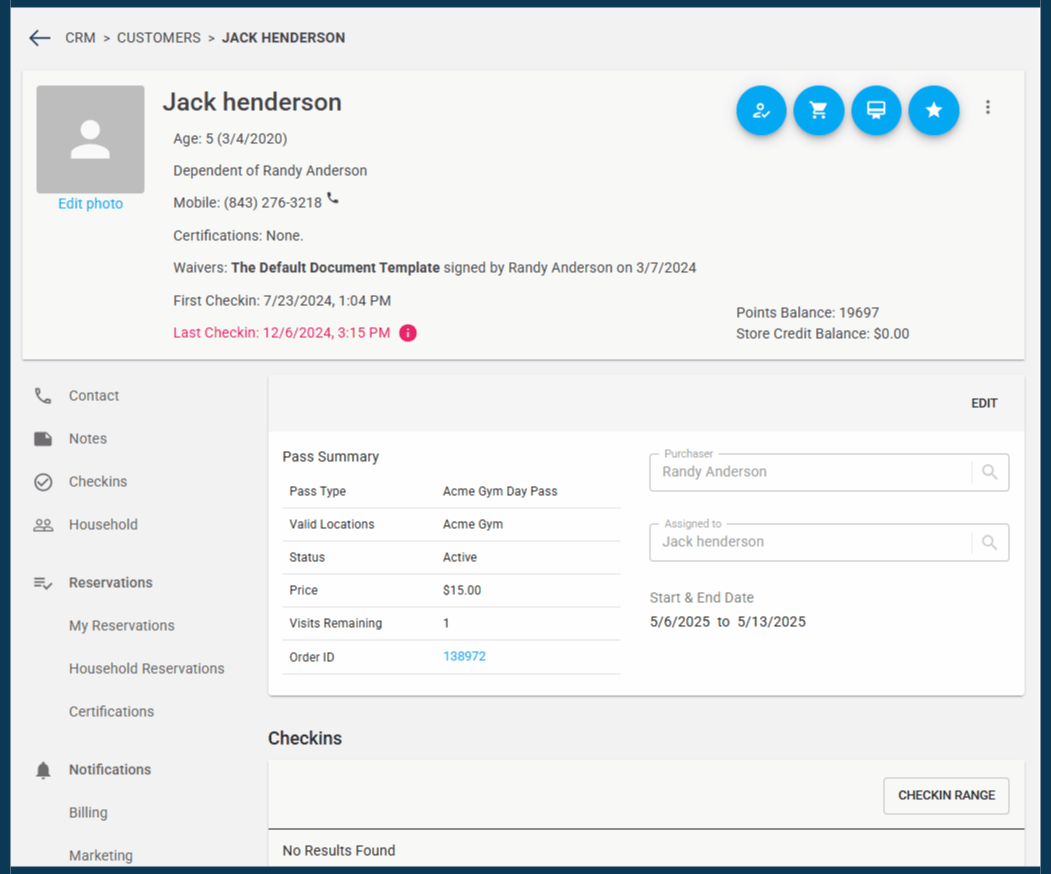Click the point-of-sale register icon button
Screen dimensions: 1051x874
coord(876,110)
